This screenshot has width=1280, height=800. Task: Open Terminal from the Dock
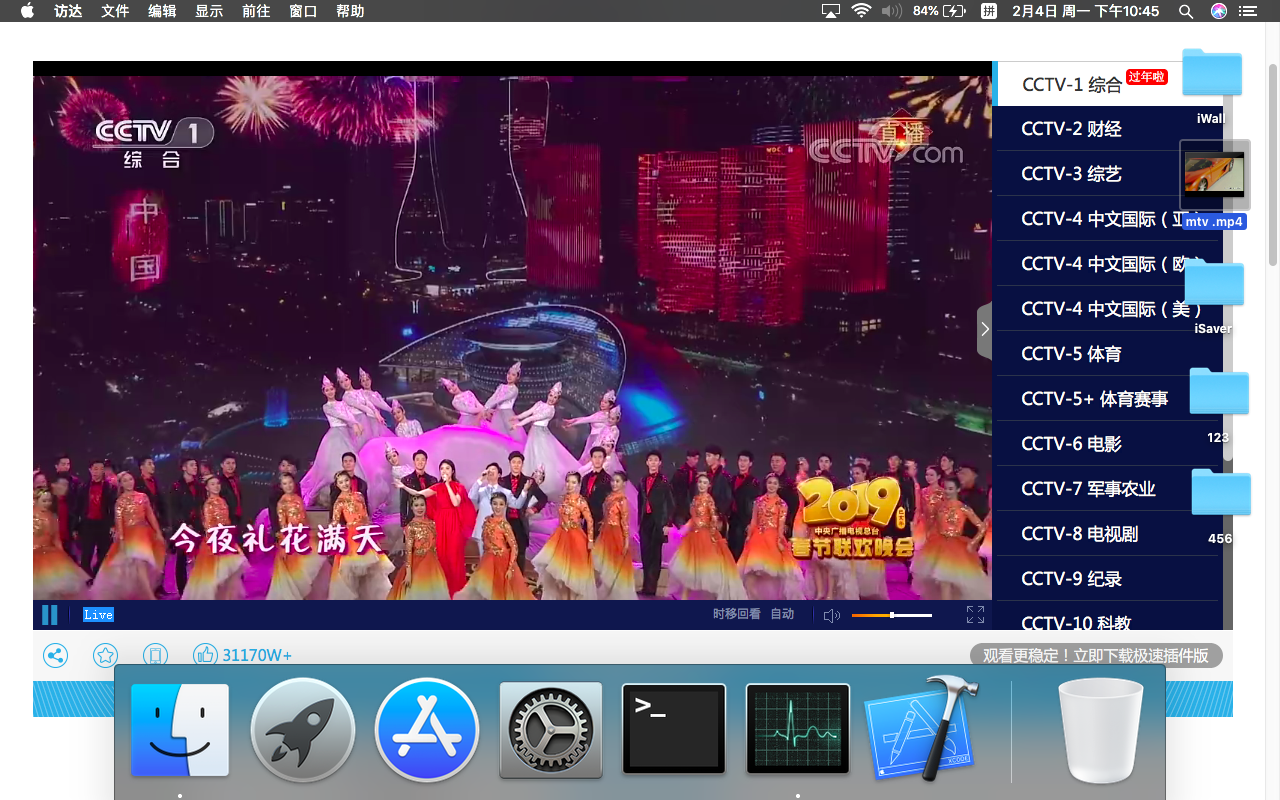tap(674, 729)
